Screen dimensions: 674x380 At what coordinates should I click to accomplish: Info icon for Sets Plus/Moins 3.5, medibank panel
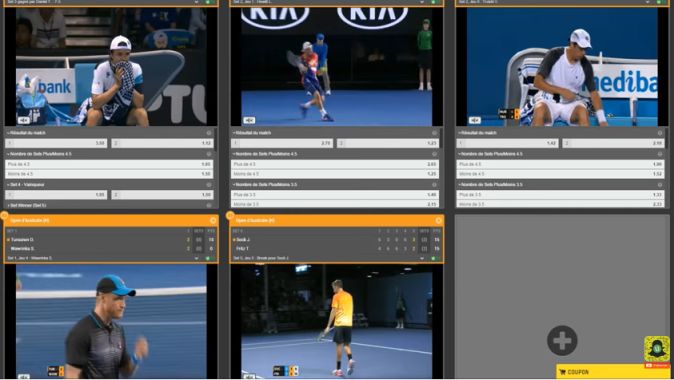pyautogui.click(x=660, y=184)
